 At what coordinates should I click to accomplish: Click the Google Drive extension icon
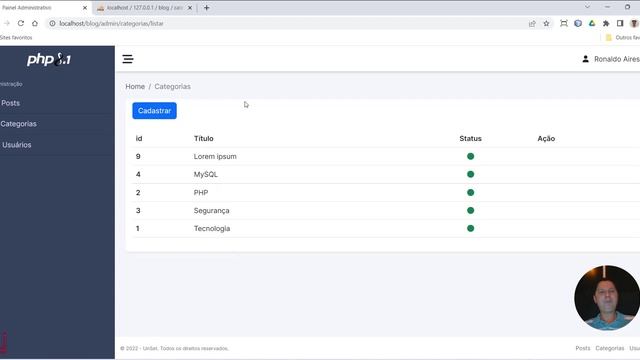[592, 24]
